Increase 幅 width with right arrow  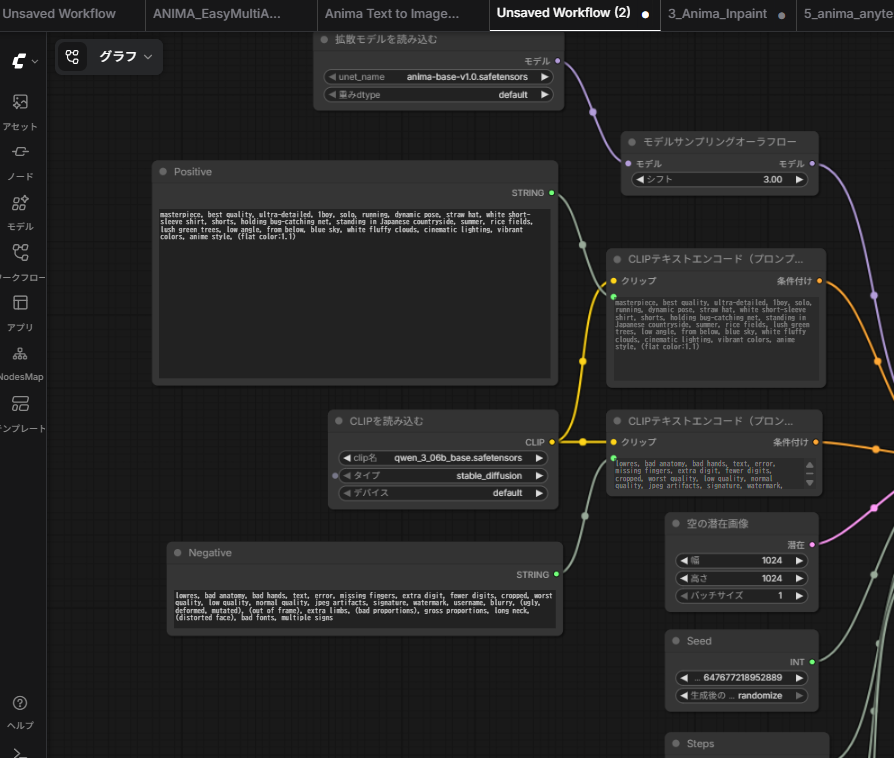pos(799,561)
